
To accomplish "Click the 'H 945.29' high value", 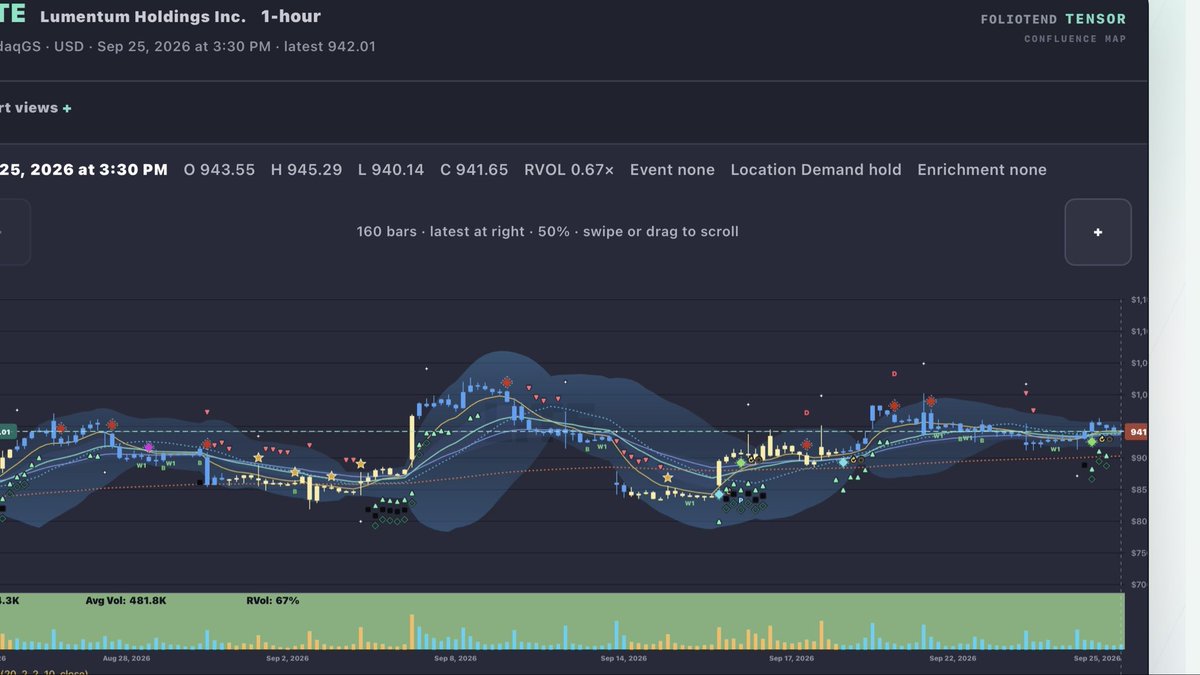I will [x=306, y=170].
